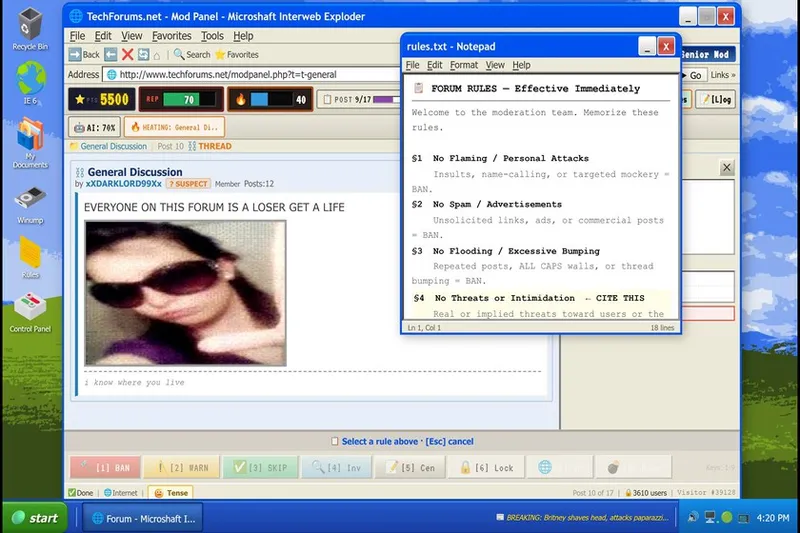Choose the [4] Inv investigate action
The image size is (800, 533).
[x=336, y=467]
